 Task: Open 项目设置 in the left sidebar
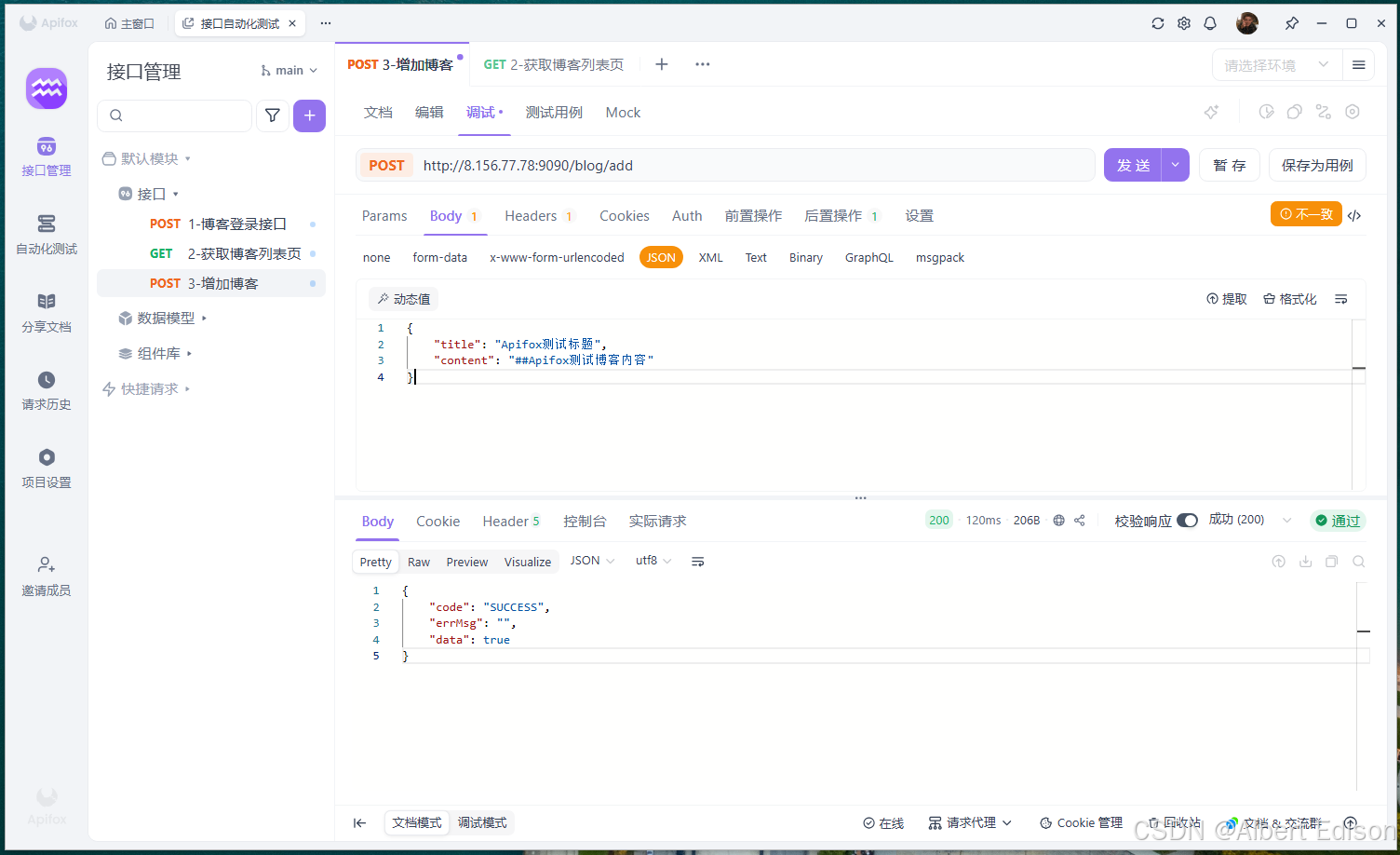(x=47, y=468)
